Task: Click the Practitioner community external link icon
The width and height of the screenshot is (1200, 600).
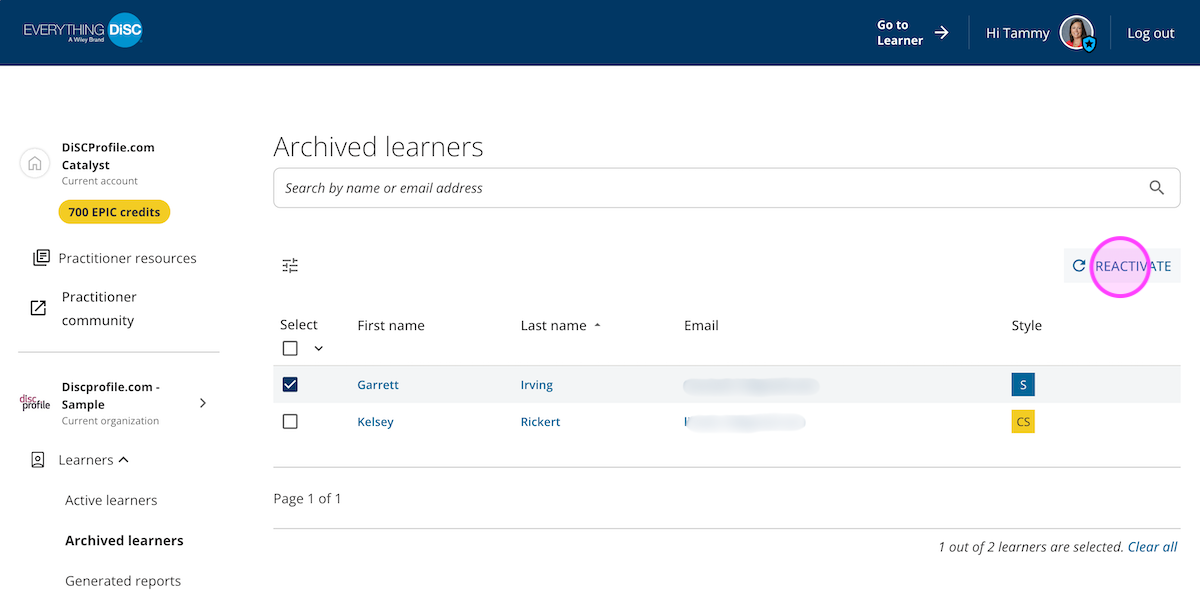Action: [x=38, y=308]
